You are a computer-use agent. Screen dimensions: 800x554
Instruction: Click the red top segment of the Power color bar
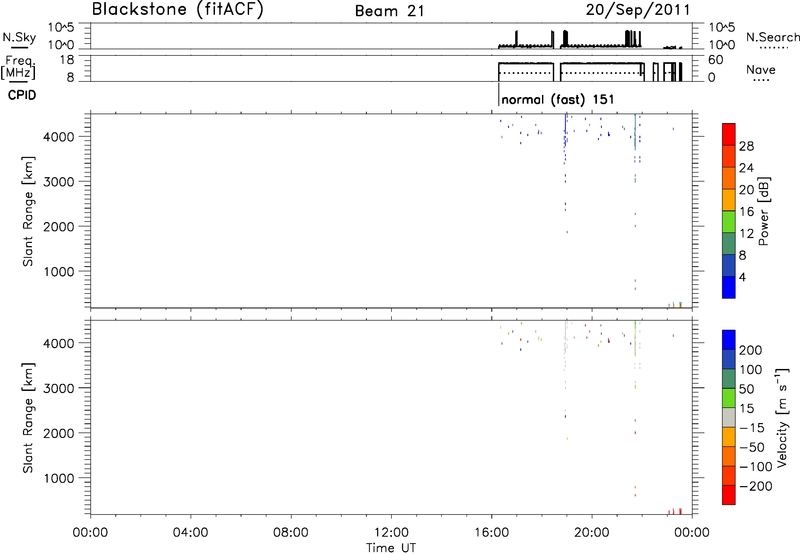(729, 135)
